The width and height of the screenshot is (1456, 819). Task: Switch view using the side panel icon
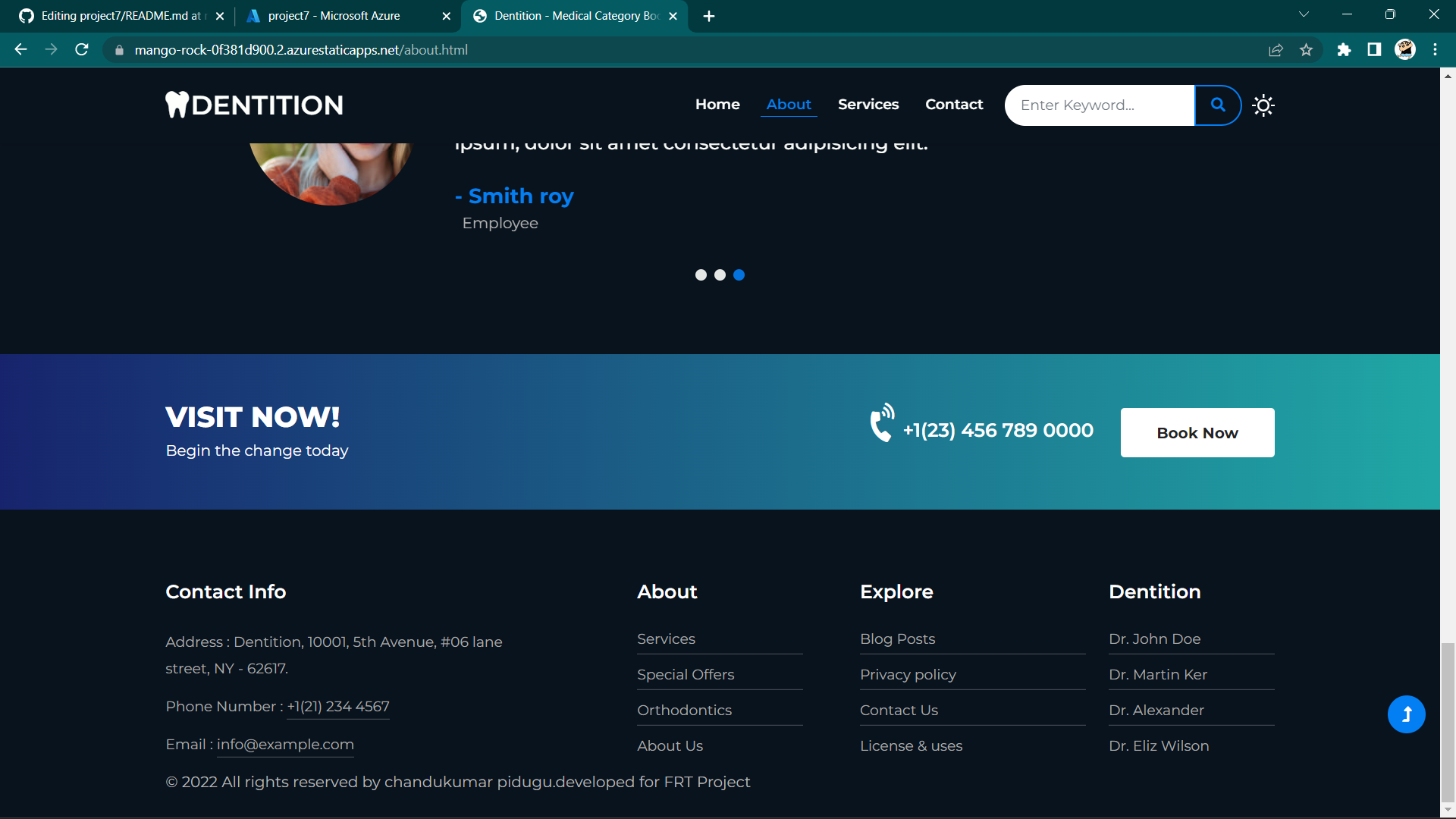pos(1374,50)
